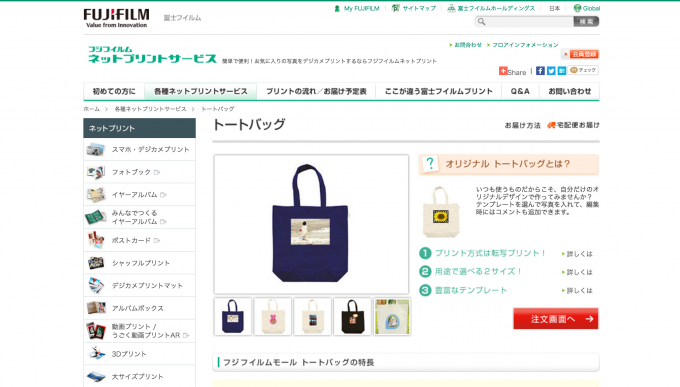Screen dimensions: 680x387
Task: Open the 各種ネットプリントサービス tab
Action: pos(201,92)
